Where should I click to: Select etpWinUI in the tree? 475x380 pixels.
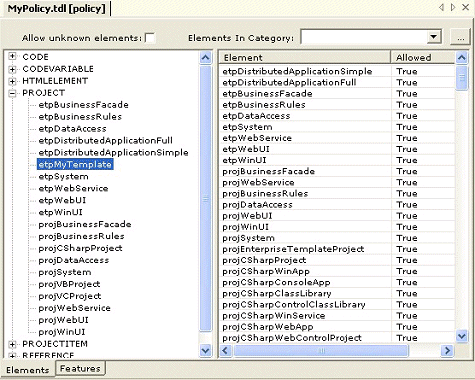(60, 212)
